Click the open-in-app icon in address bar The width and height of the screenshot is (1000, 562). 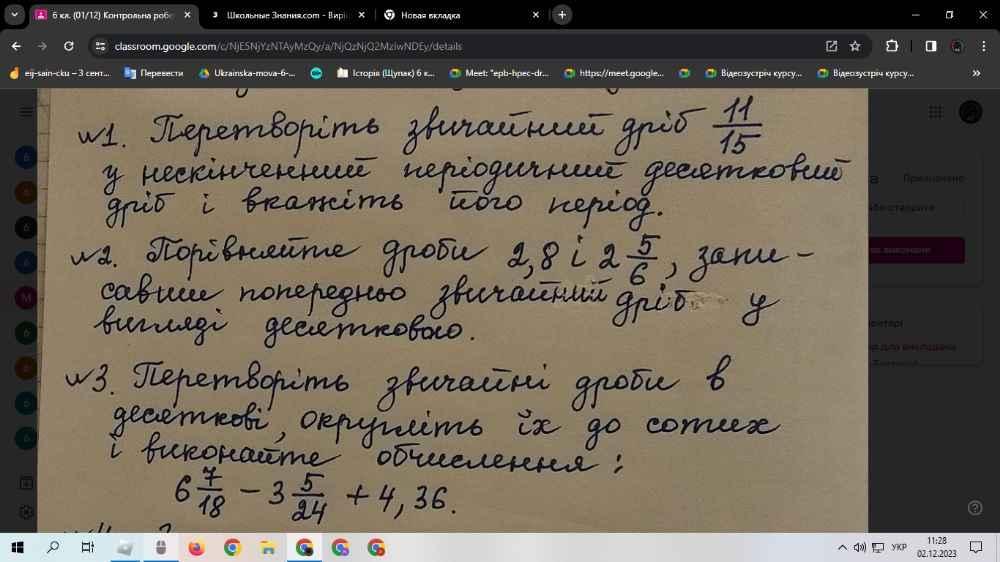[x=831, y=46]
